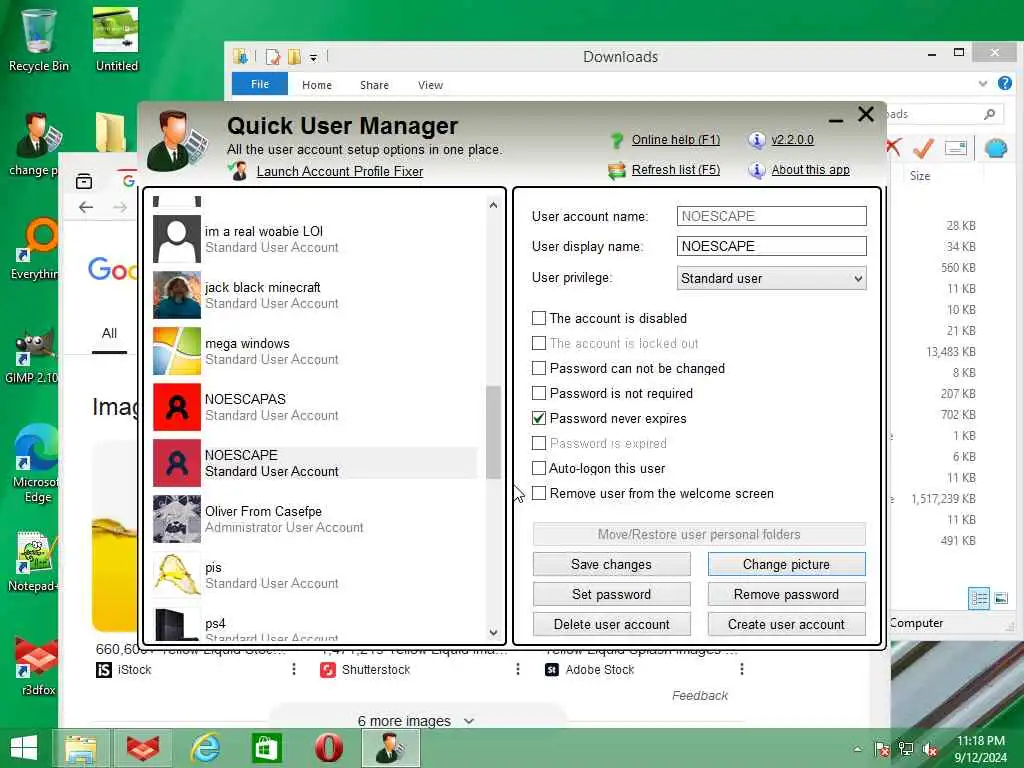Viewport: 1024px width, 768px height.
Task: Open File tab in Downloads window
Action: 260,84
